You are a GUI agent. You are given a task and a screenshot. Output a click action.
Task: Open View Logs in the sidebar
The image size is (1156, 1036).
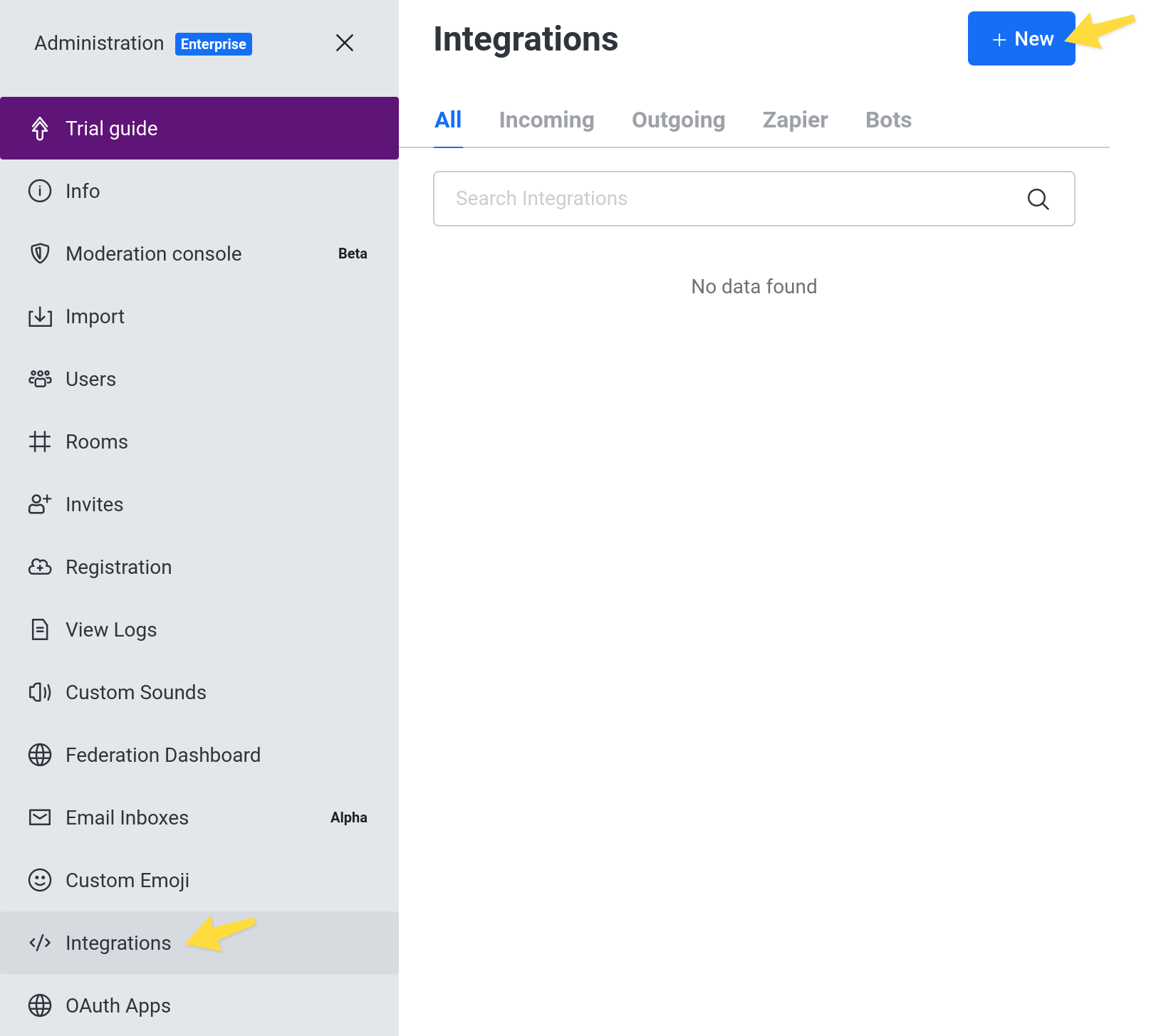pos(111,629)
